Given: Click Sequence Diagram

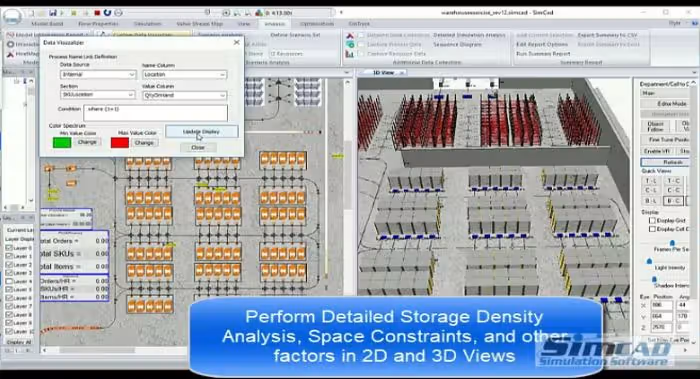Looking at the screenshot, I should pyautogui.click(x=458, y=44).
